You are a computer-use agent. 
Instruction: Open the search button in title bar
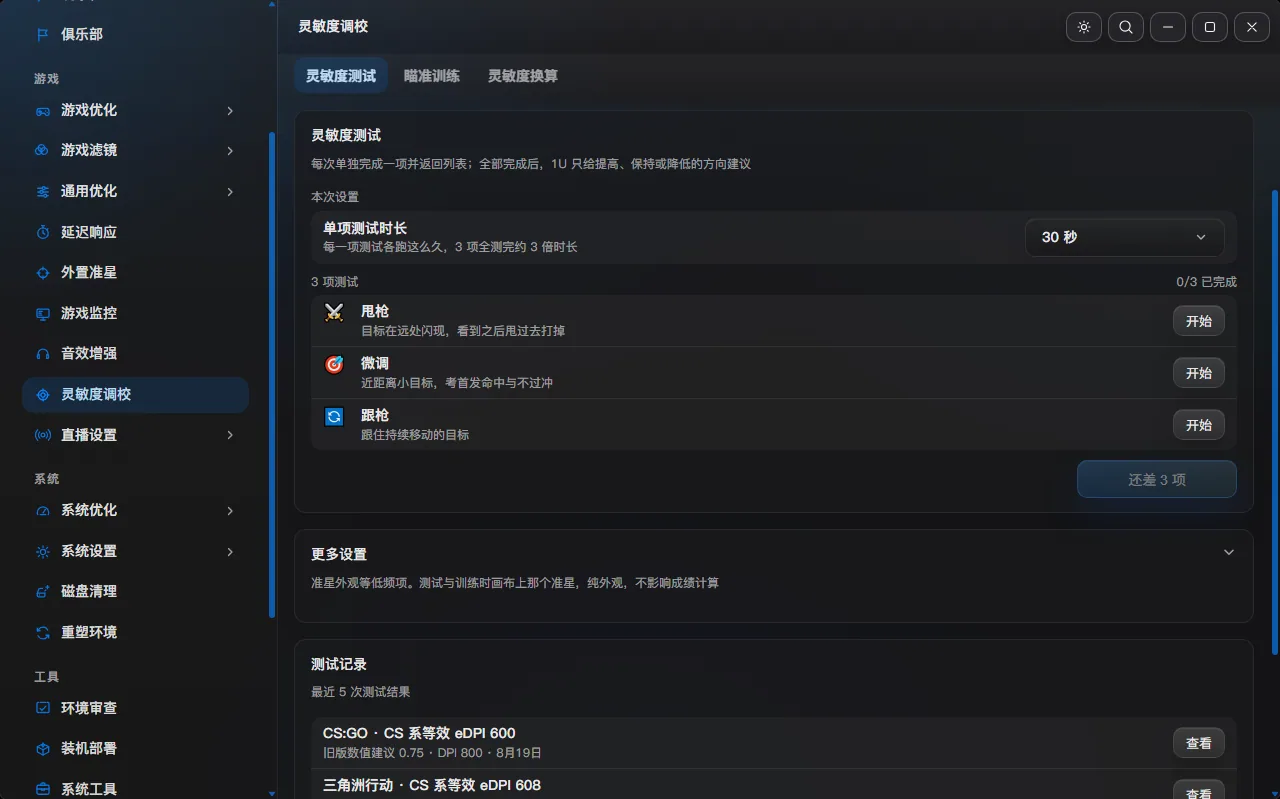coord(1126,27)
